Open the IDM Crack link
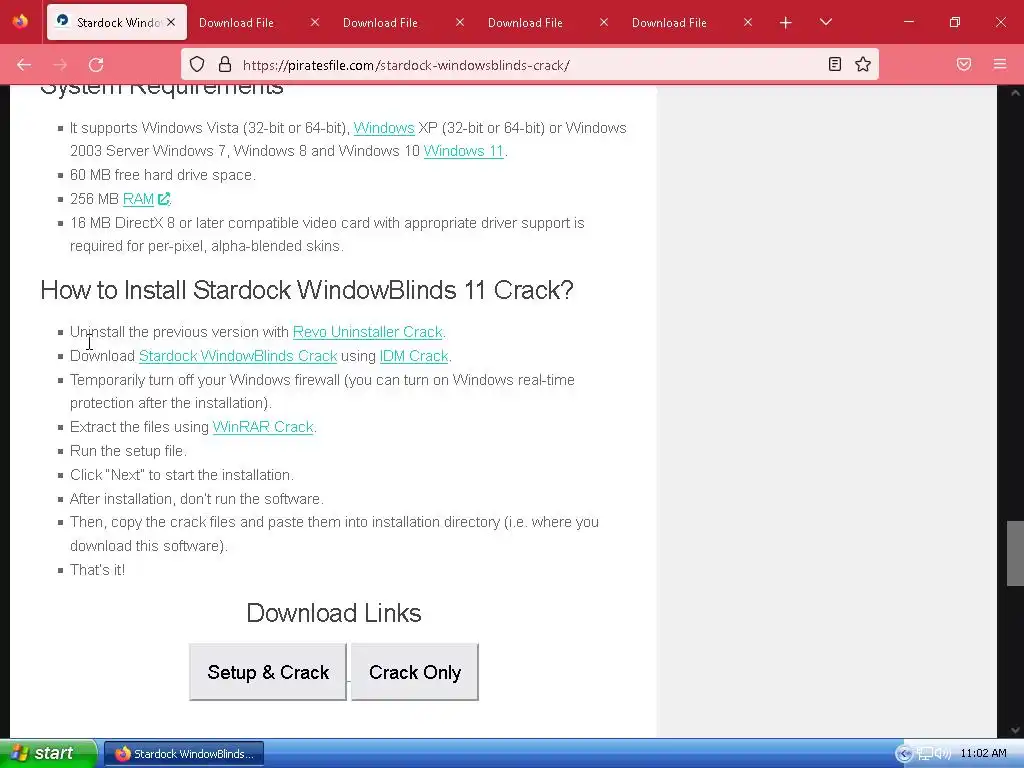Viewport: 1024px width, 768px height. [x=414, y=356]
